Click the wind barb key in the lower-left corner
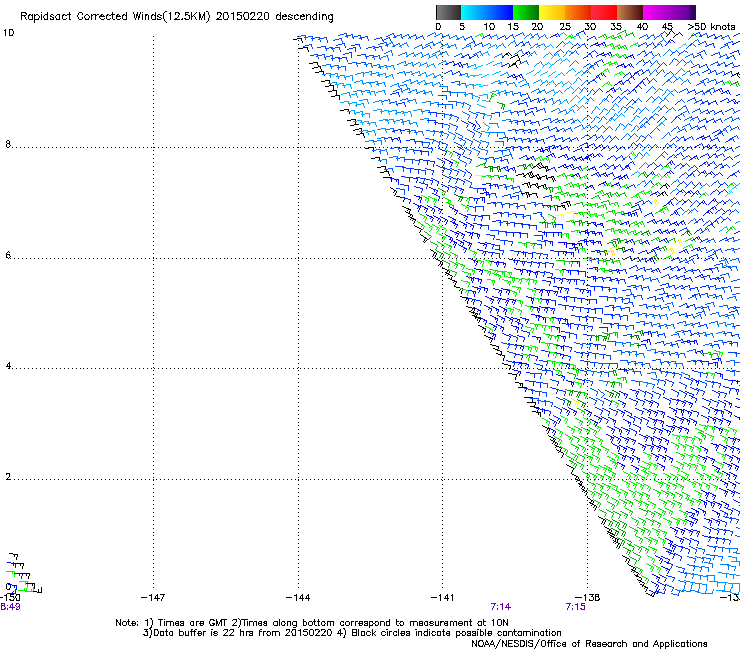The width and height of the screenshot is (740, 650). [23, 574]
